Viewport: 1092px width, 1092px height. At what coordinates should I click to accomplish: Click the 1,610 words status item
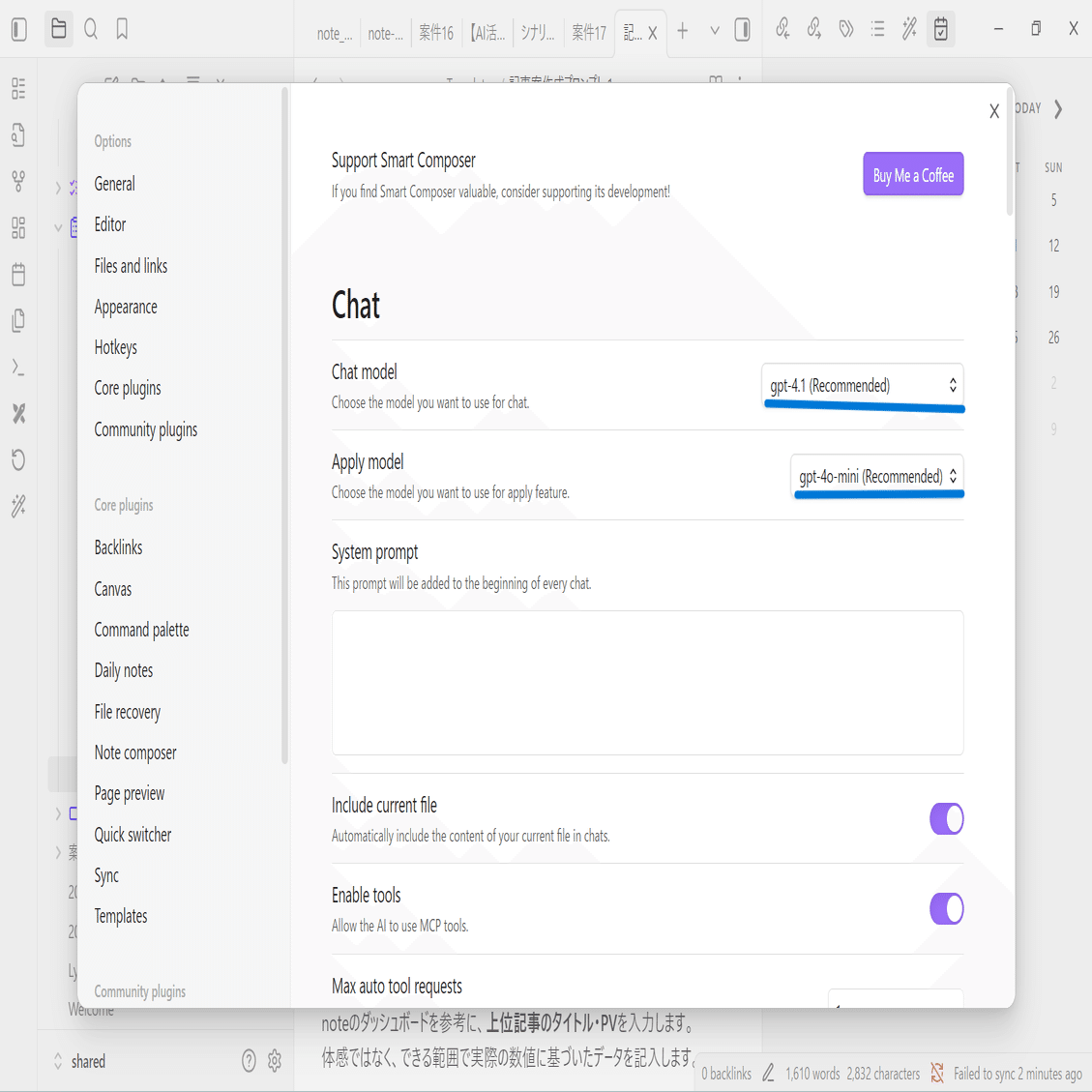pos(812,1074)
